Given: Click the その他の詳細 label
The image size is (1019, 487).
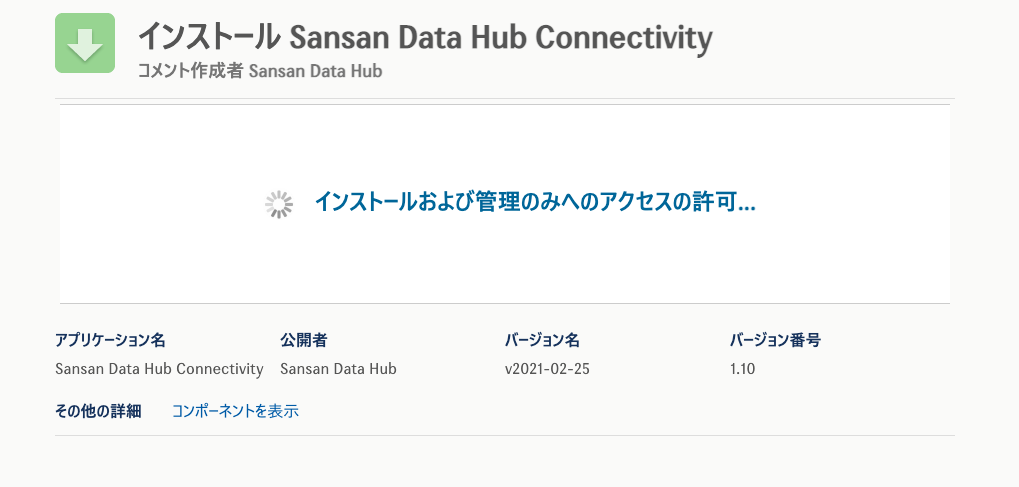Looking at the screenshot, I should click(x=98, y=410).
